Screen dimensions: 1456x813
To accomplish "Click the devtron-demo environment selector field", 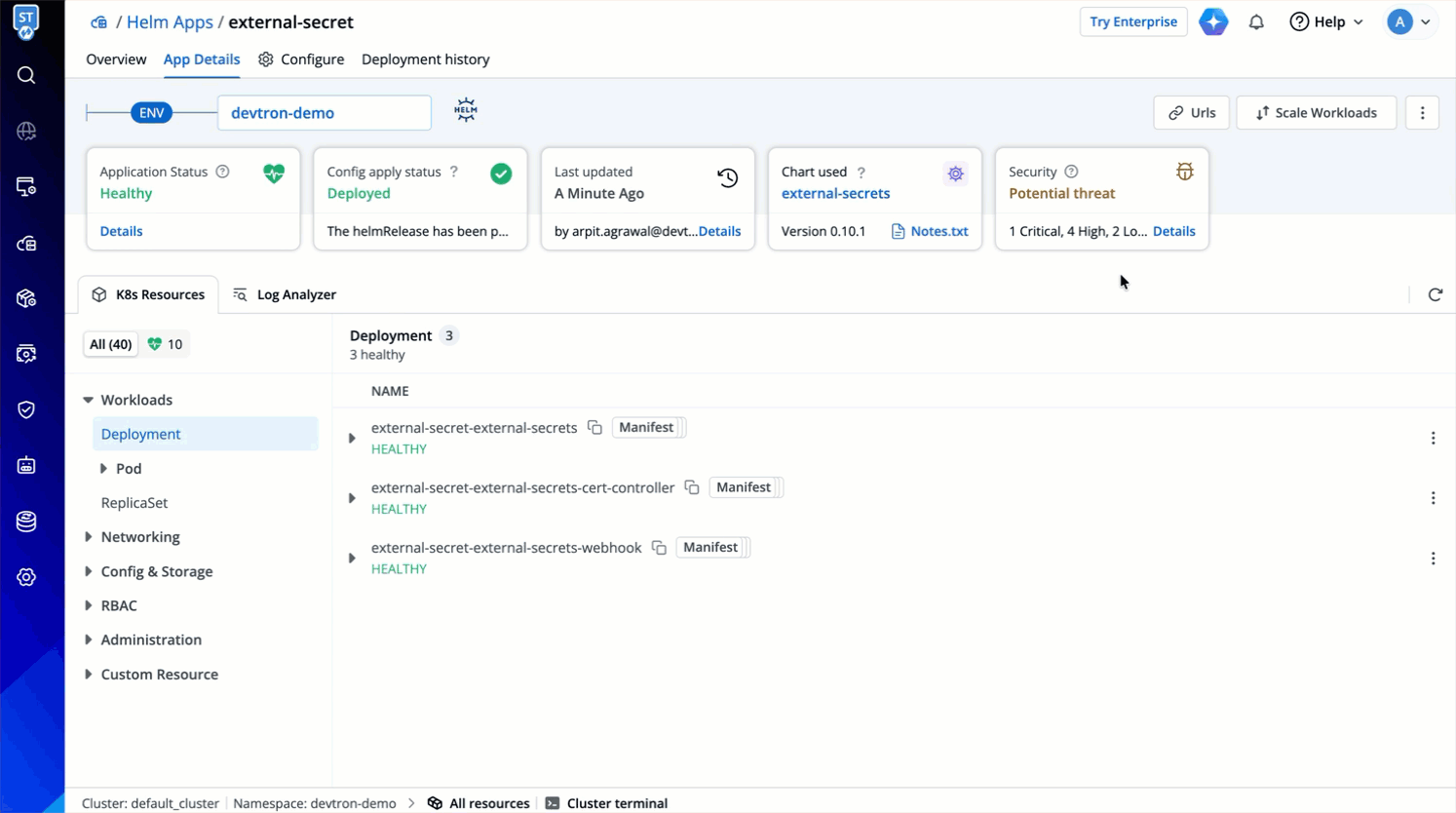I will 324,113.
